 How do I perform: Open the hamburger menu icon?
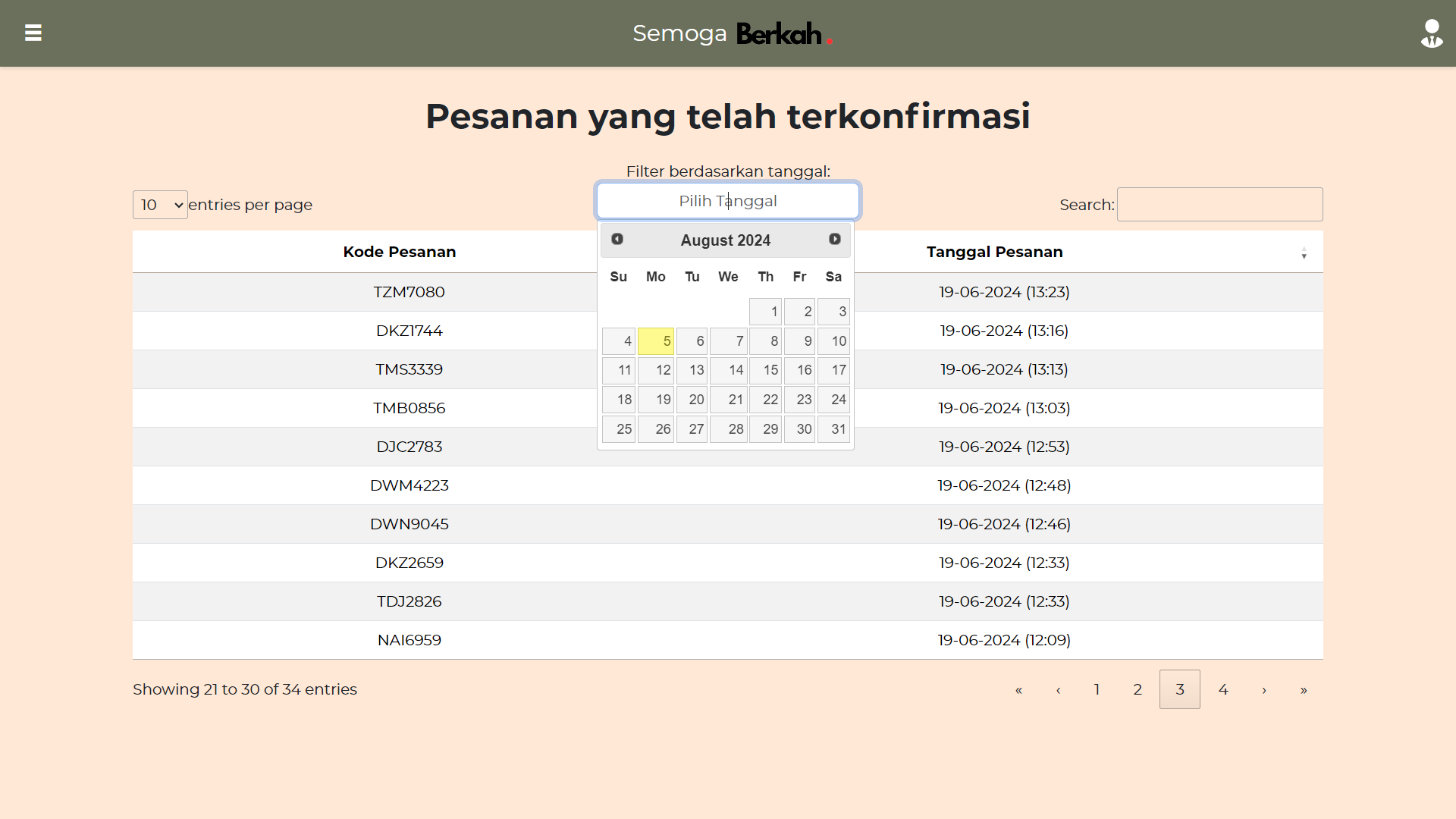pyautogui.click(x=33, y=33)
